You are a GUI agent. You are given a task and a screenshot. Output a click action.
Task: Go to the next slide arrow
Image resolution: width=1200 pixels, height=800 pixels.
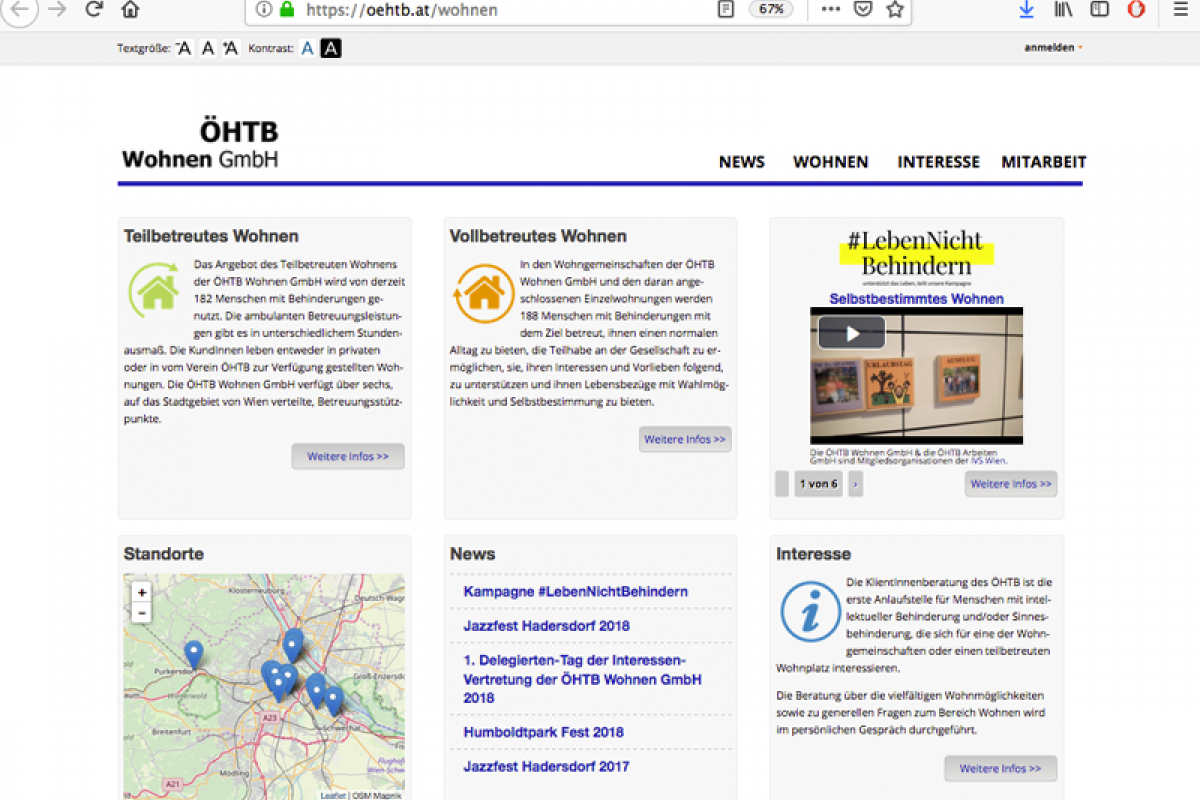856,485
